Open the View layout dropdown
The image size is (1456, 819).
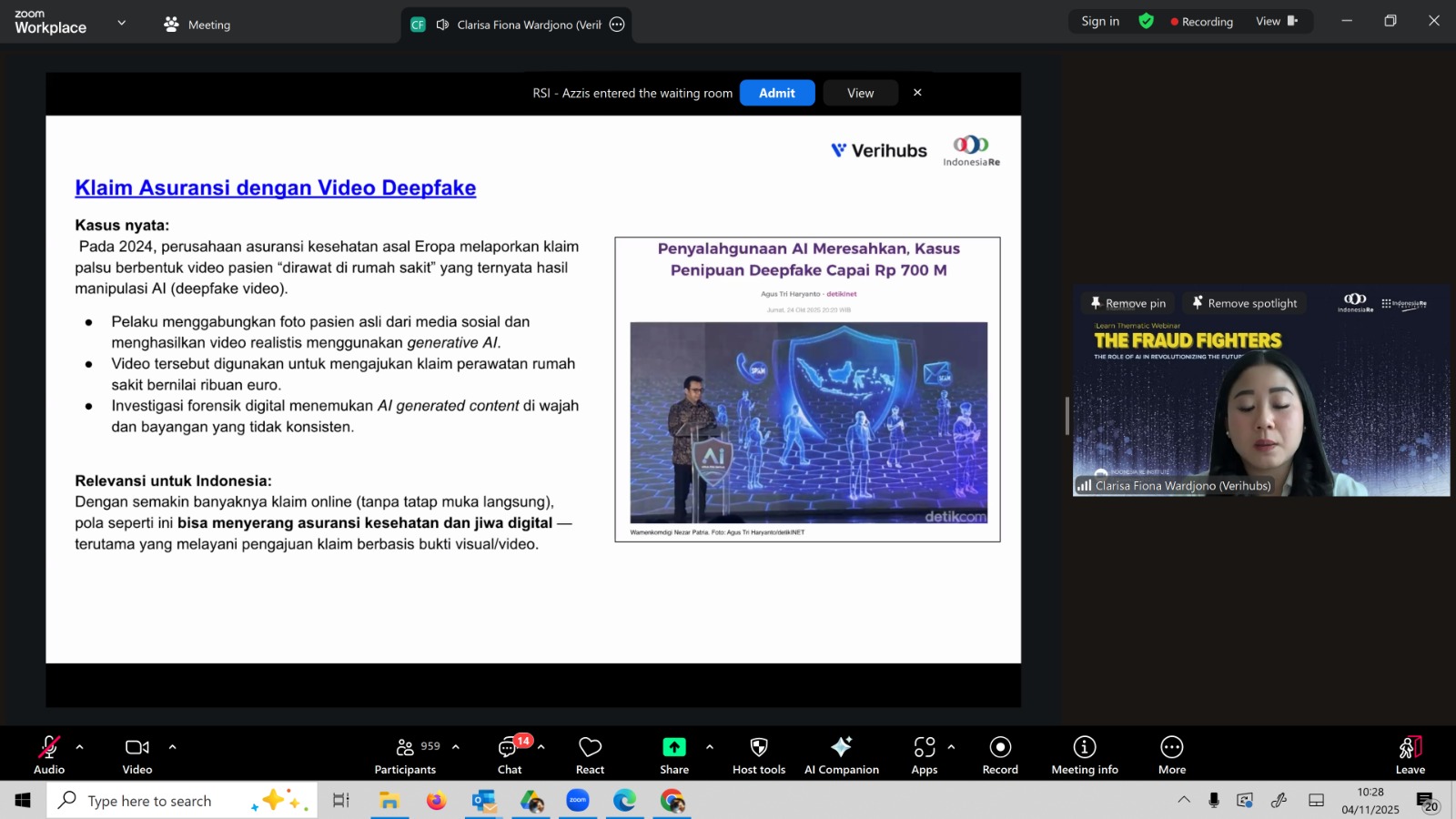(x=1276, y=22)
